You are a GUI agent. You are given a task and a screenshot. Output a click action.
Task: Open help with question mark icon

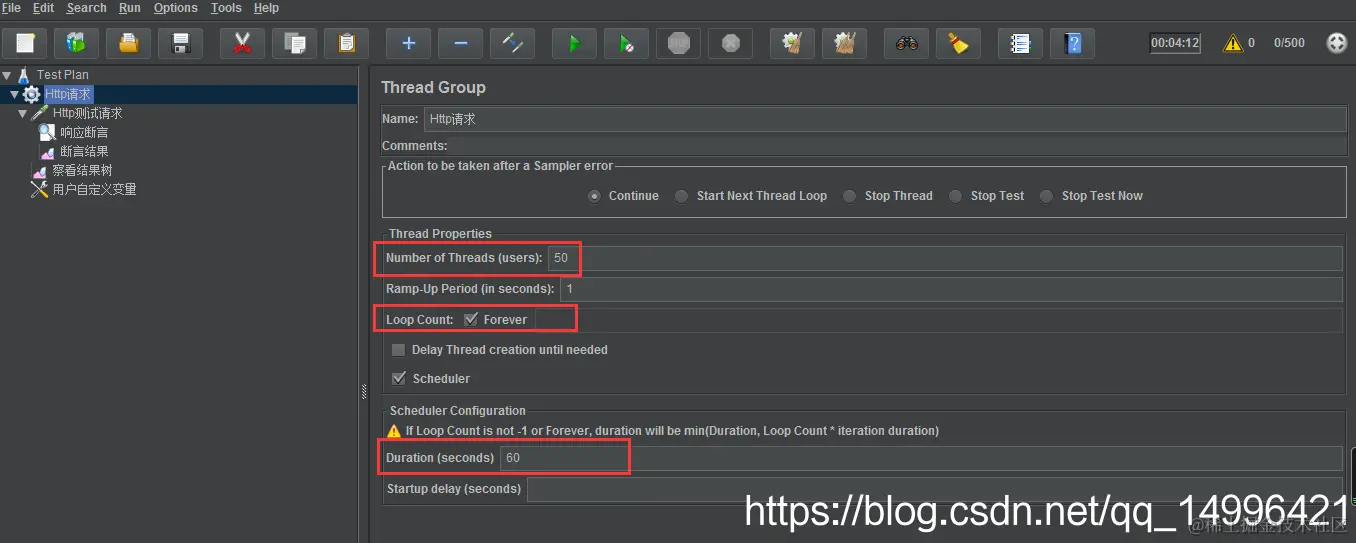(1072, 43)
